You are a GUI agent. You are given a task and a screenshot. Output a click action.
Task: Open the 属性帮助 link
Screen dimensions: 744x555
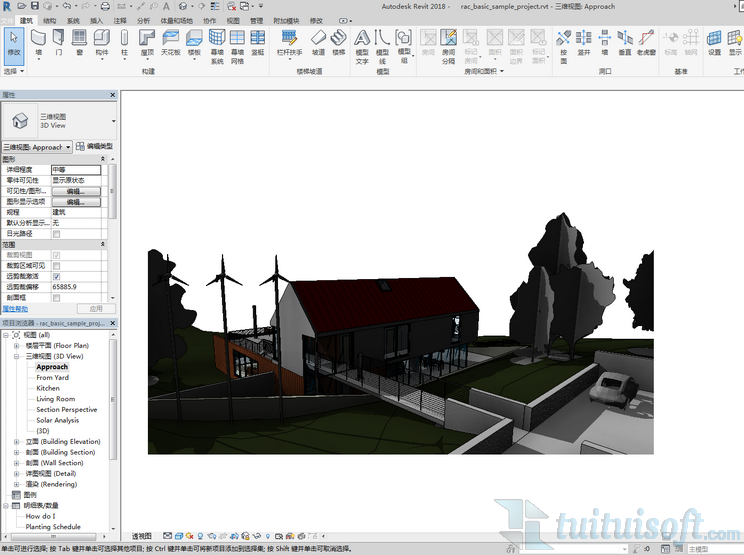tap(14, 309)
